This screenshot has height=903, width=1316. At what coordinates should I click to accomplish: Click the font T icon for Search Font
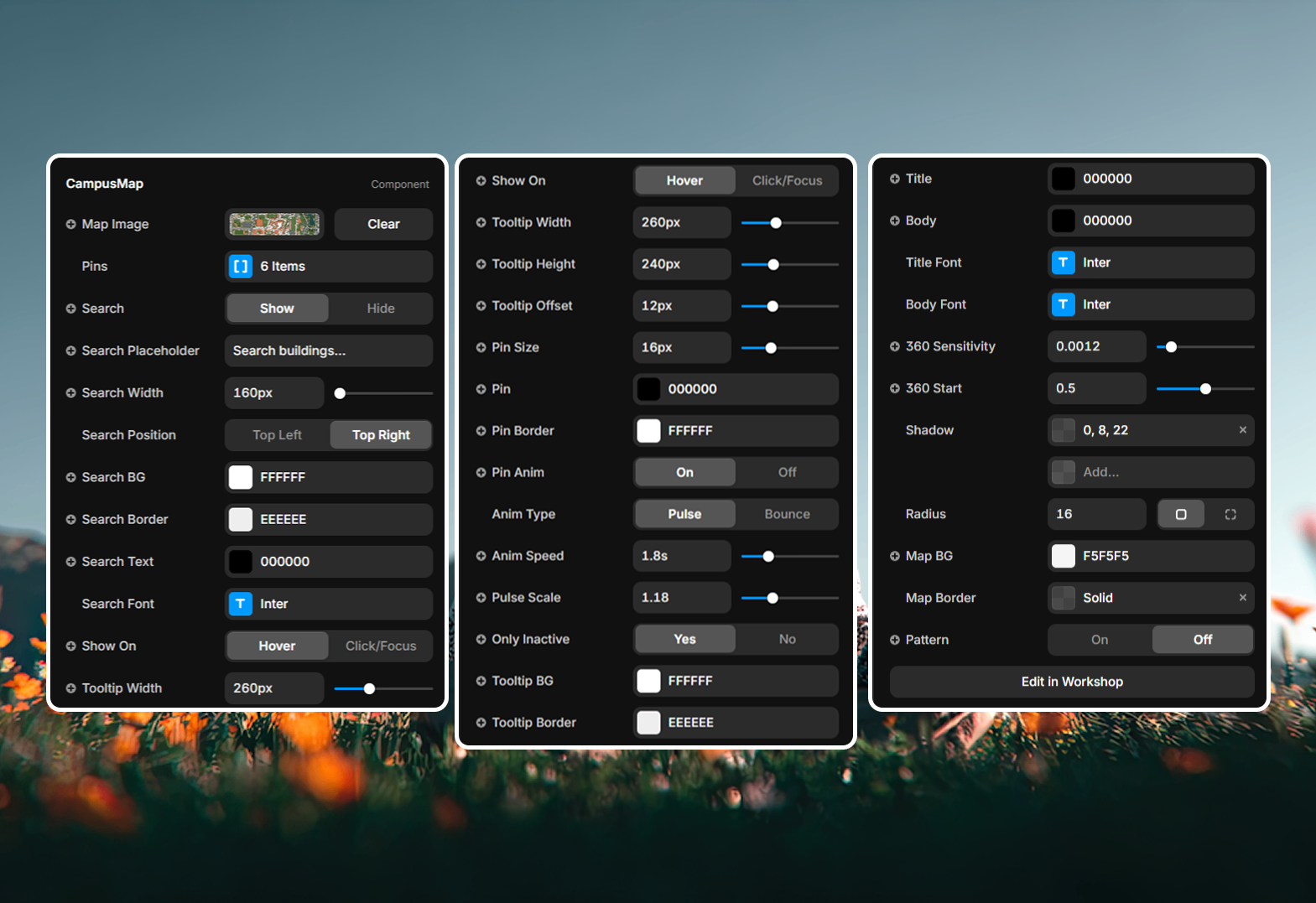pos(241,604)
